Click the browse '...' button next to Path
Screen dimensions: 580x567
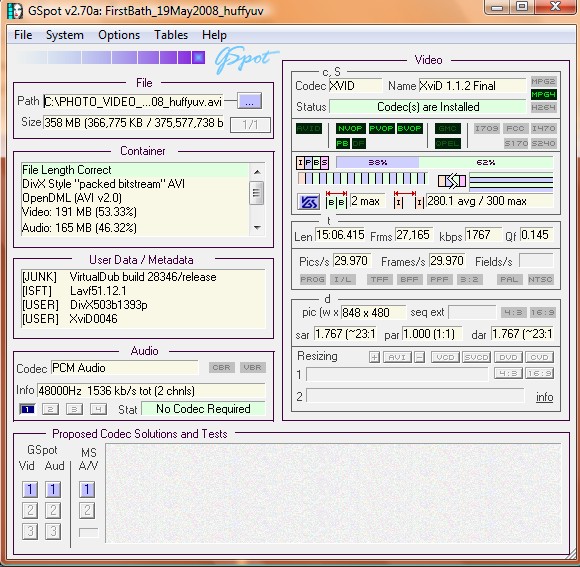[x=249, y=101]
